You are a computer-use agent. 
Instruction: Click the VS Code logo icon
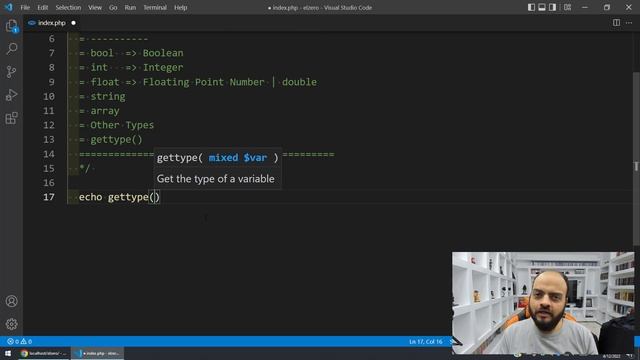pyautogui.click(x=9, y=7)
